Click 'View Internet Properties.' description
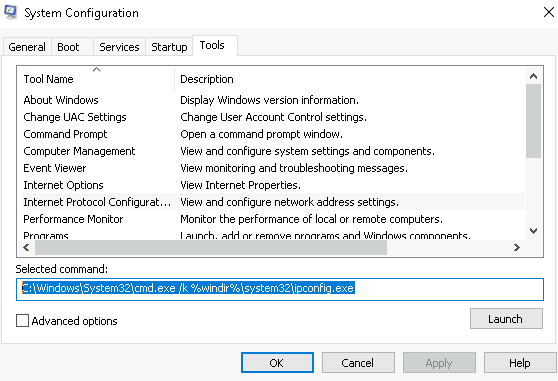558x381 pixels. click(x=241, y=185)
